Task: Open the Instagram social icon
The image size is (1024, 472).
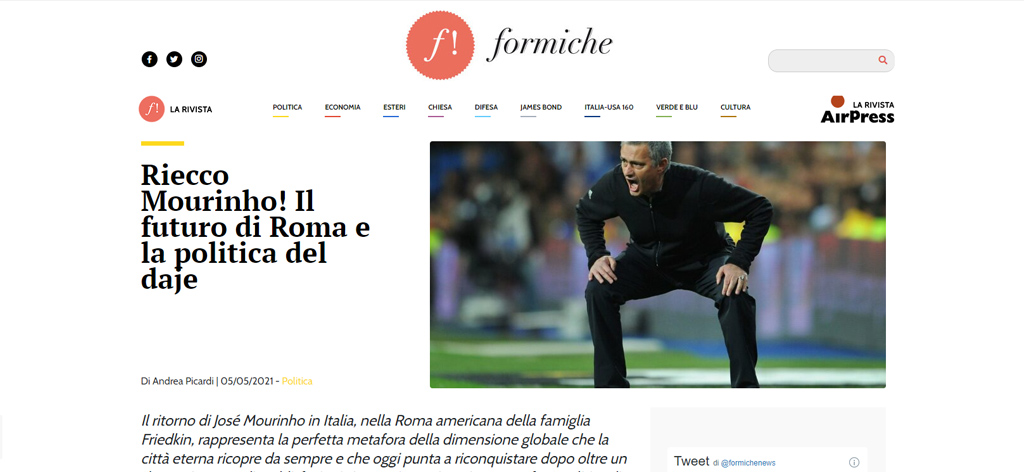Action: point(199,59)
